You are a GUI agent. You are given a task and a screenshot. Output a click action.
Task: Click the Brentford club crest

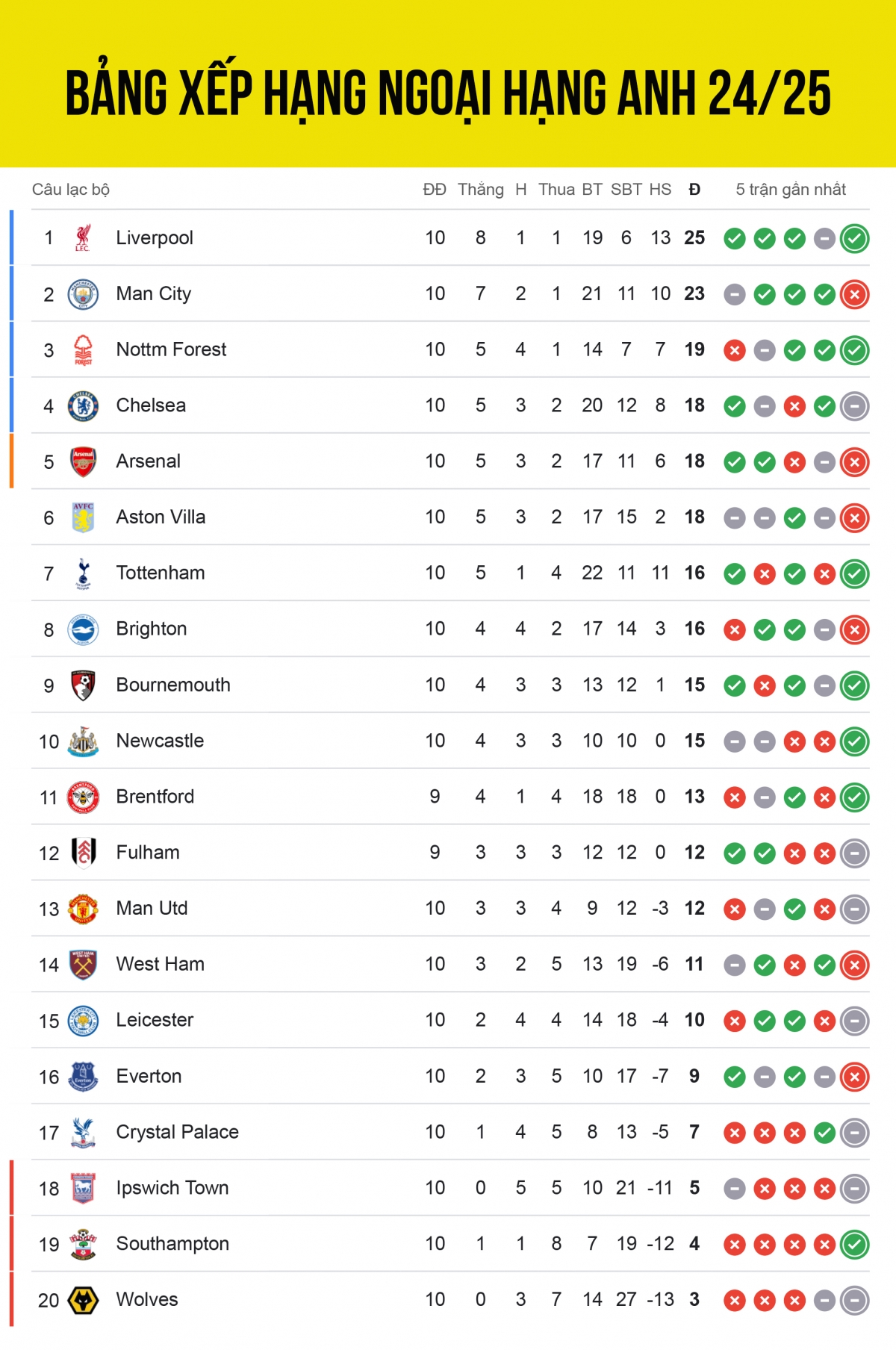point(83,797)
